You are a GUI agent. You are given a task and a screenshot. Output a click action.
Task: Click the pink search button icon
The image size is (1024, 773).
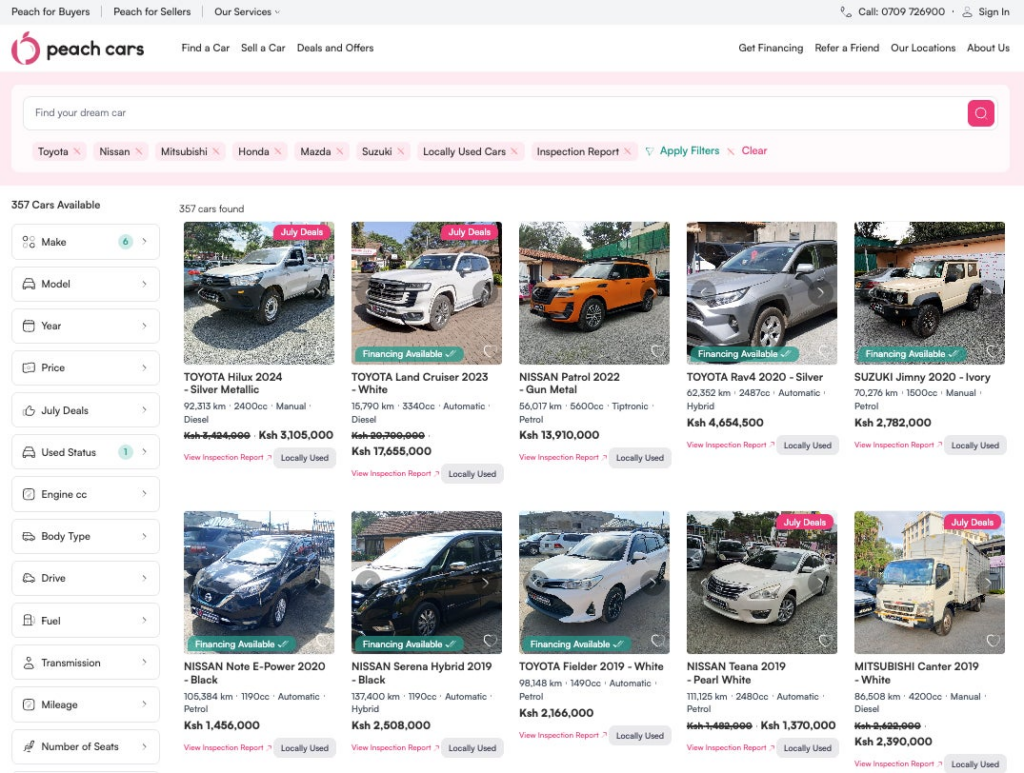click(x=980, y=113)
